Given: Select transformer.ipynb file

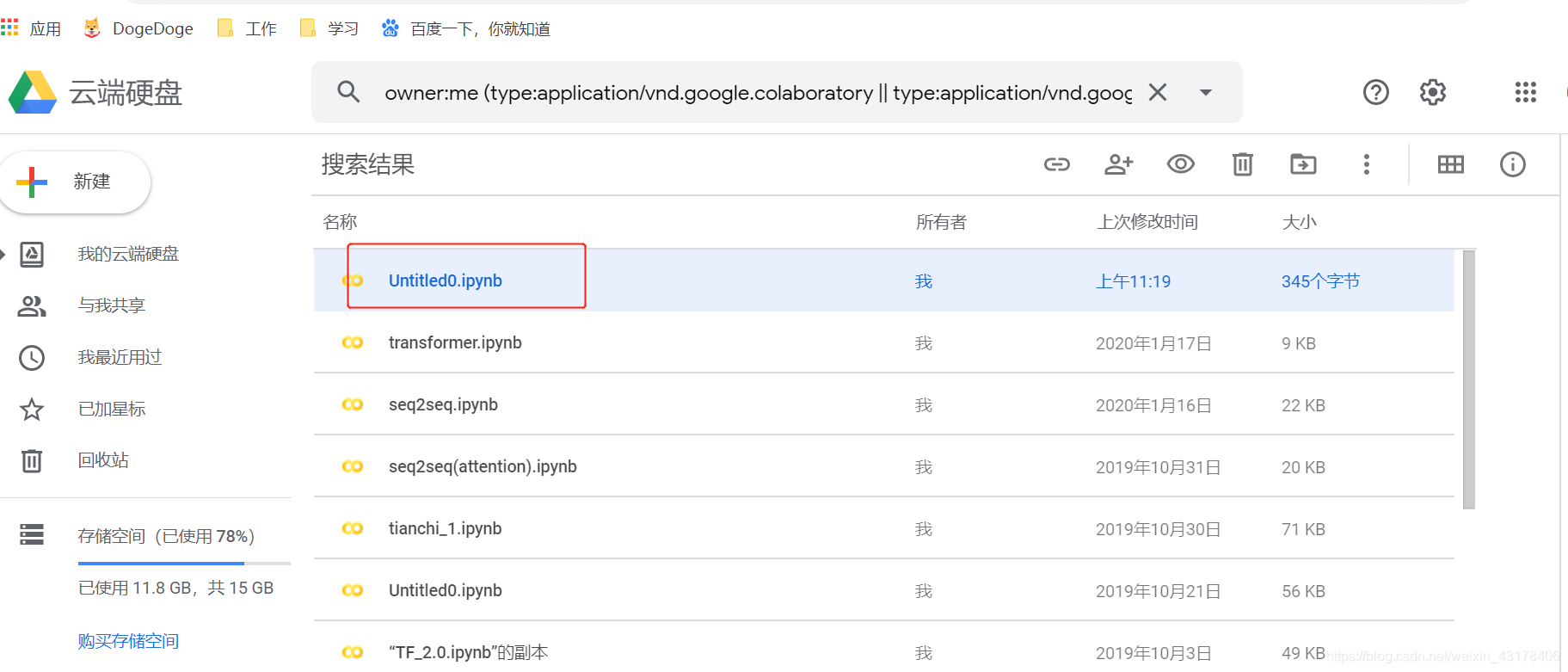Looking at the screenshot, I should coord(883,342).
